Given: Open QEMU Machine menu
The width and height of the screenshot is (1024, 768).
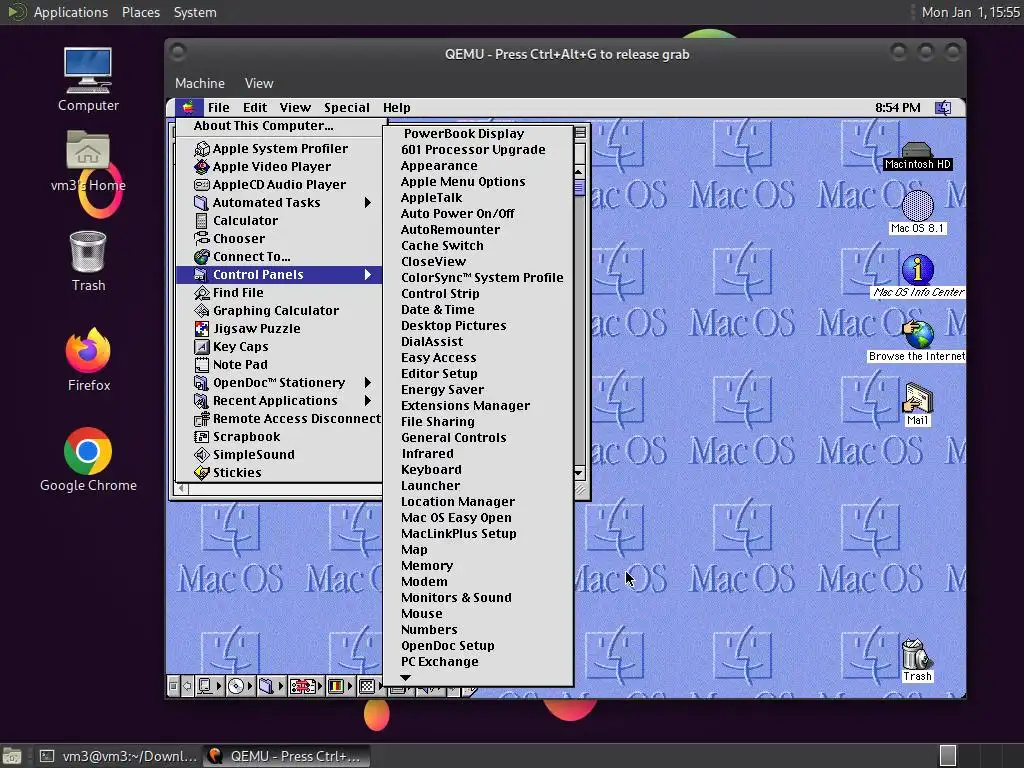Looking at the screenshot, I should pyautogui.click(x=200, y=84).
